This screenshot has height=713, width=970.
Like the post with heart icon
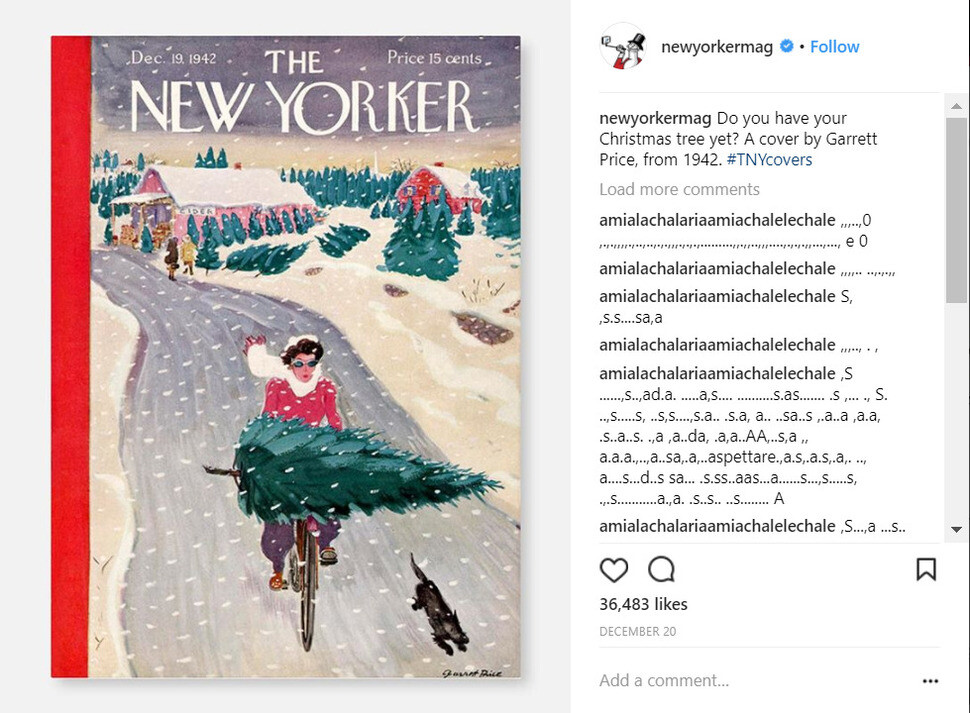(x=614, y=570)
